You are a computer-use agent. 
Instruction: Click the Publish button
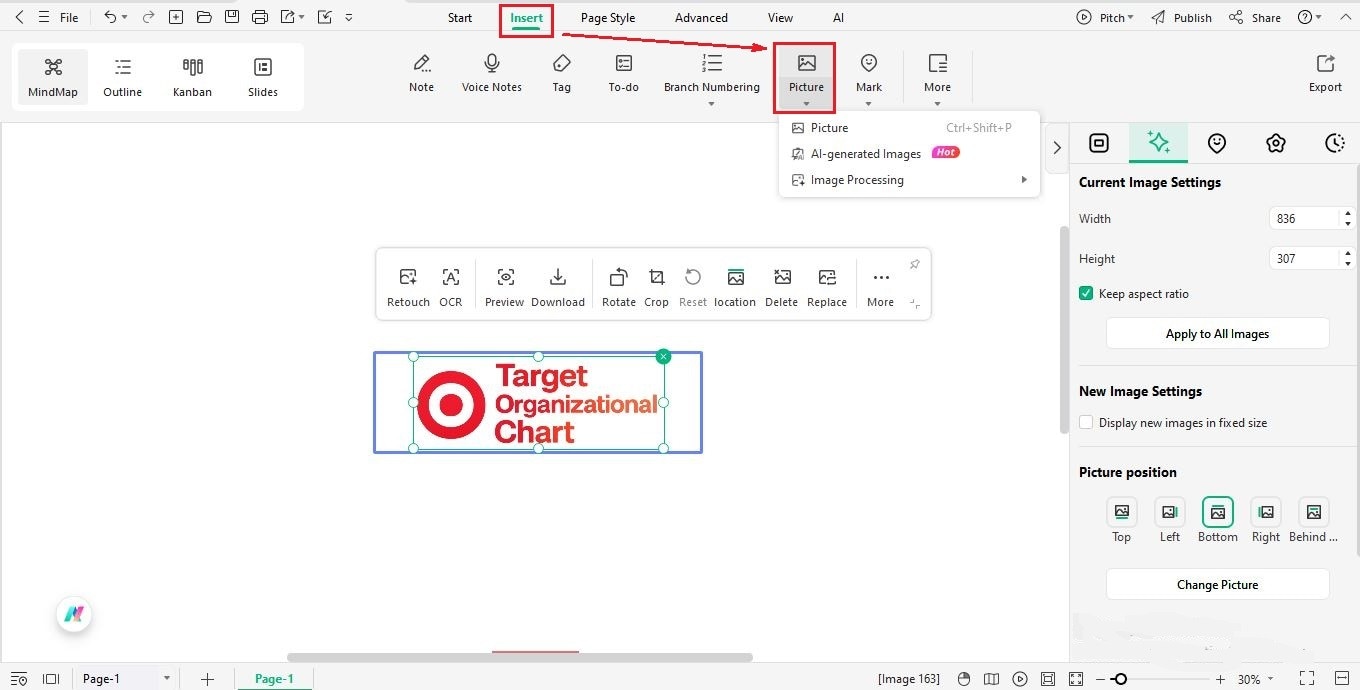point(1181,17)
